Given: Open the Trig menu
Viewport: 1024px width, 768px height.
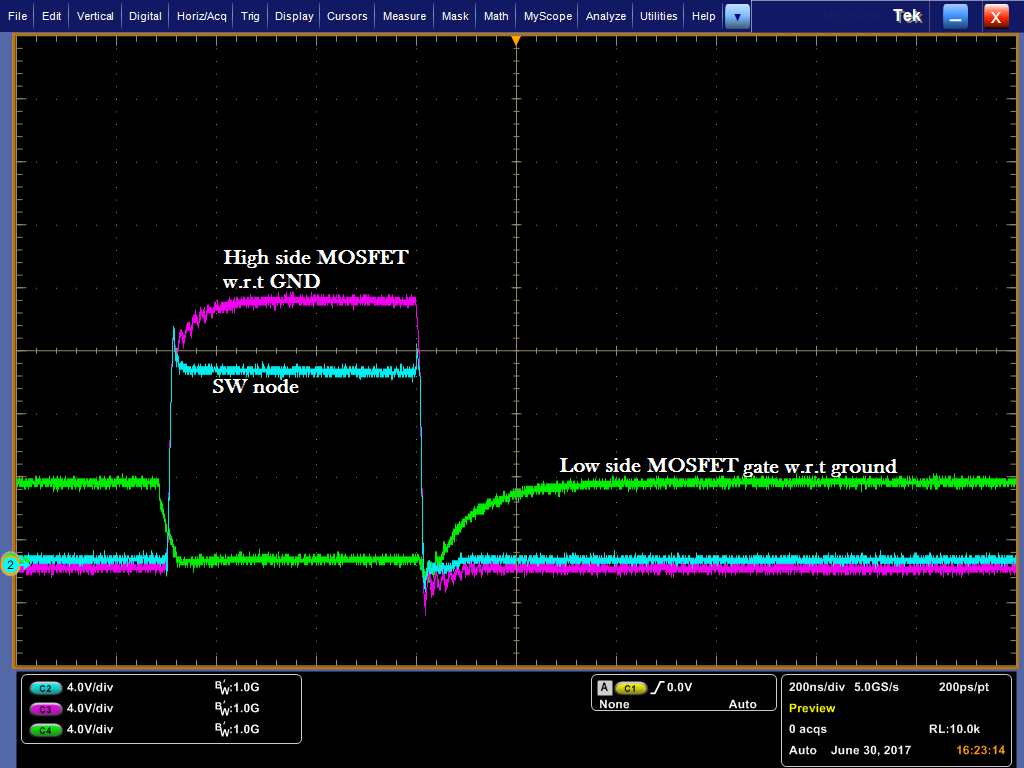Looking at the screenshot, I should [x=250, y=16].
